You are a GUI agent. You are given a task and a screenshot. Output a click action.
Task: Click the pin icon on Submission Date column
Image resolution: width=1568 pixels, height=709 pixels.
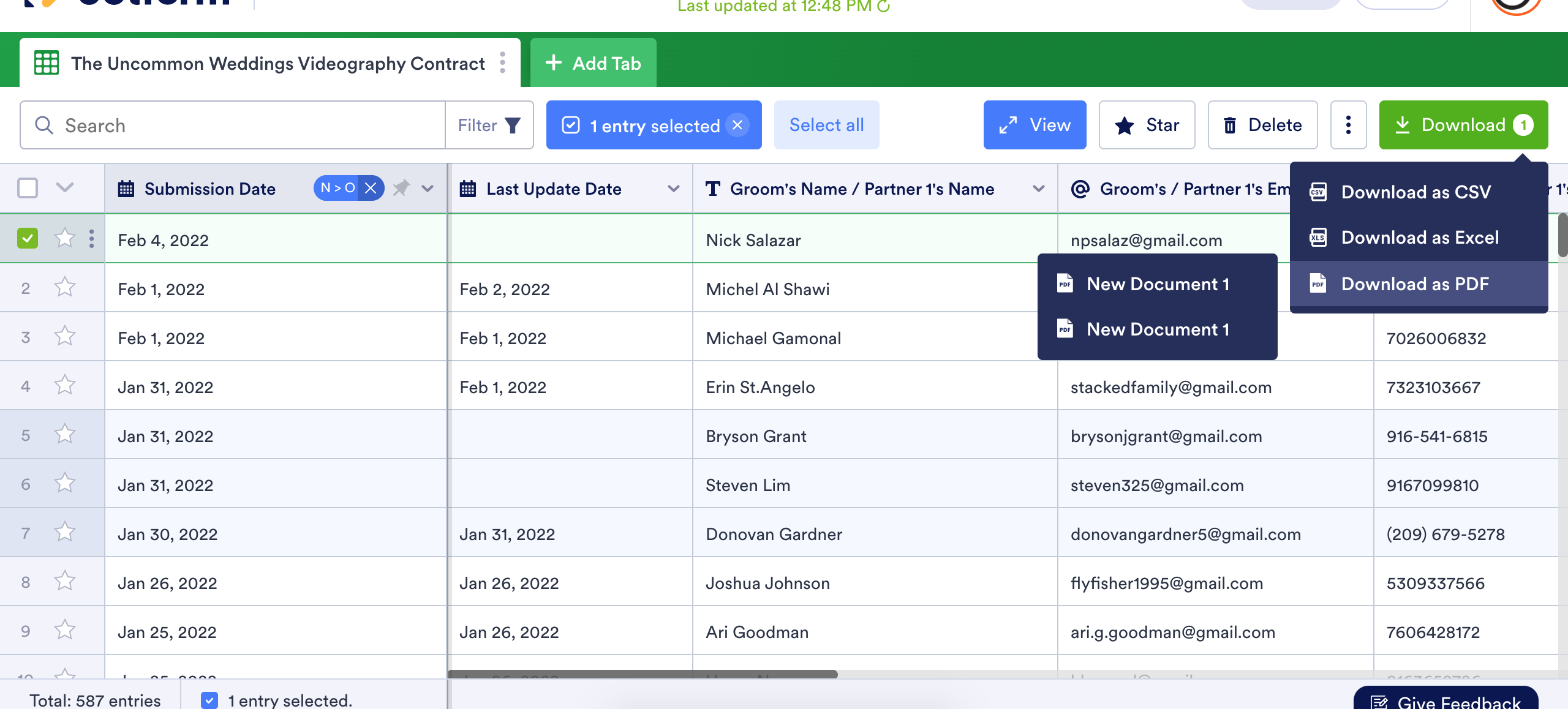tap(401, 188)
